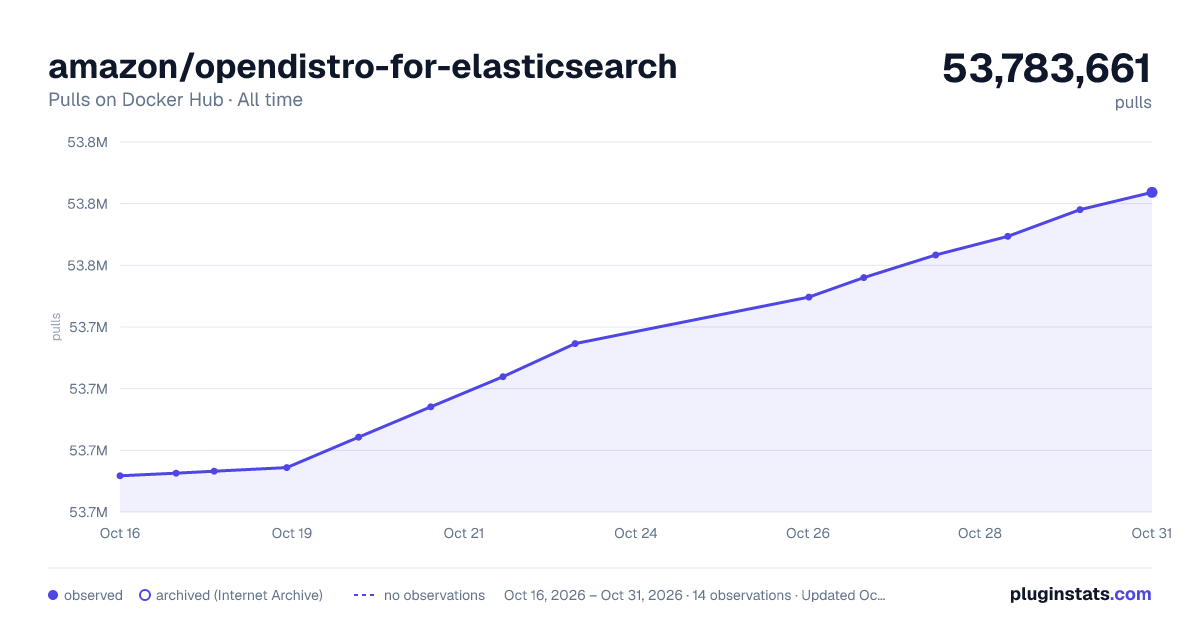The image size is (1200, 630).
Task: Click the 'no observations' legend text
Action: (x=434, y=595)
